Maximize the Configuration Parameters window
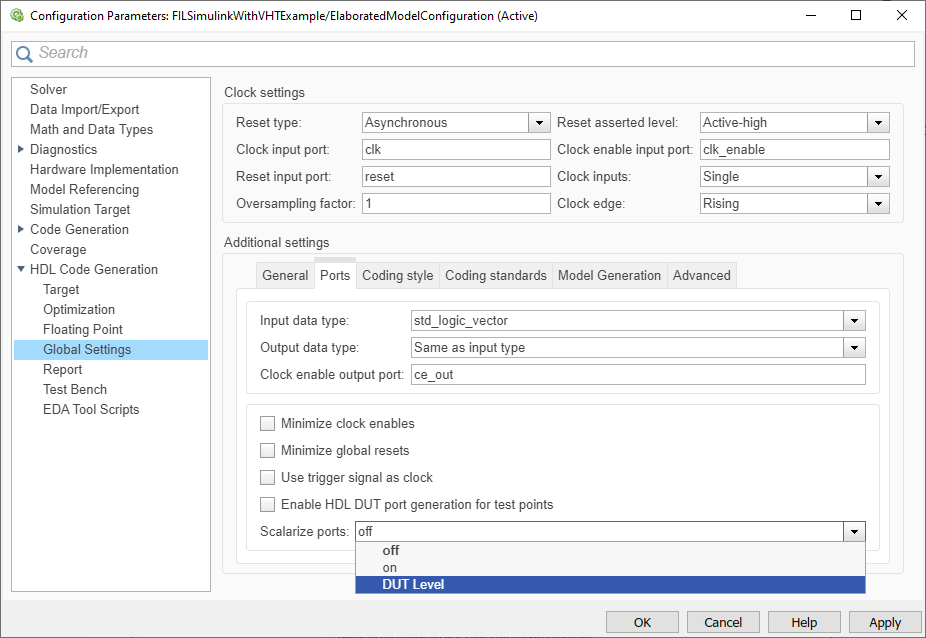This screenshot has width=926, height=638. point(856,15)
